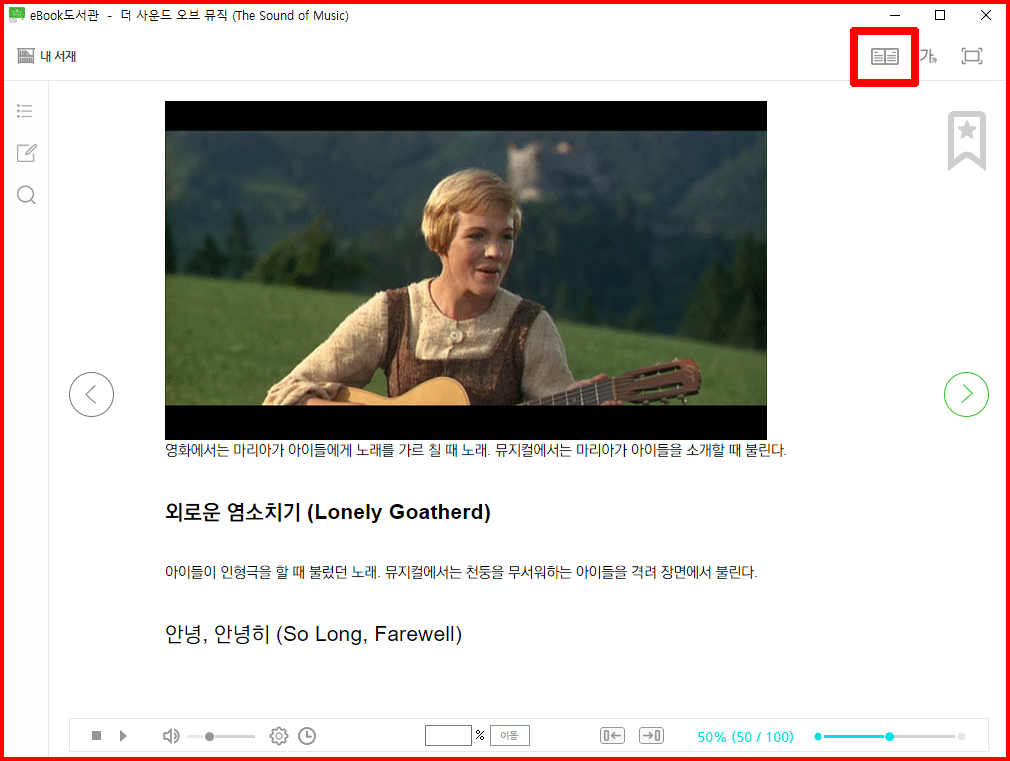Click heading 안녕, 안녕히 (So Long, Farewell)
This screenshot has height=761, width=1010.
(314, 634)
